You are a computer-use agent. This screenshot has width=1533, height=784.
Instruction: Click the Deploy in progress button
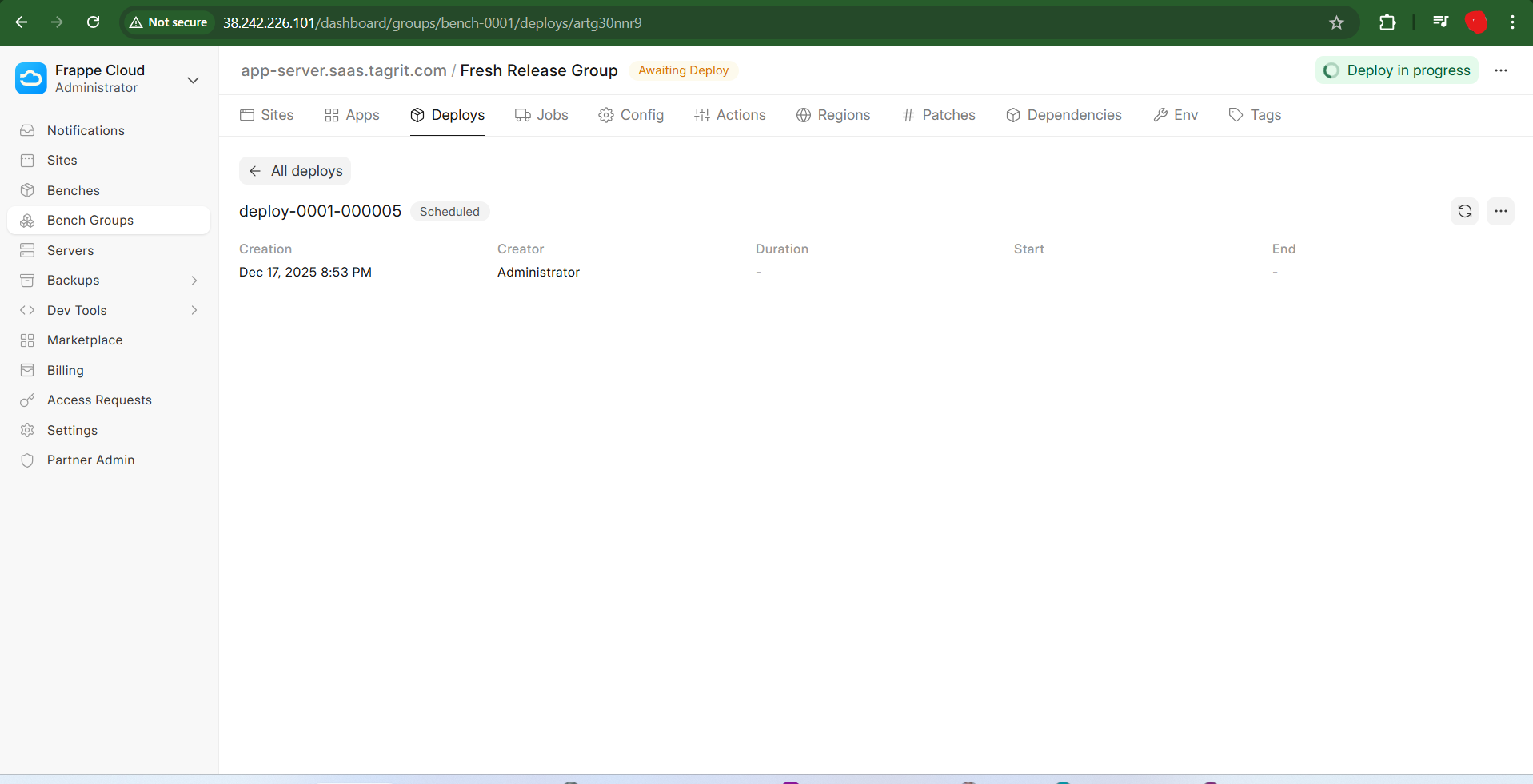[1396, 70]
